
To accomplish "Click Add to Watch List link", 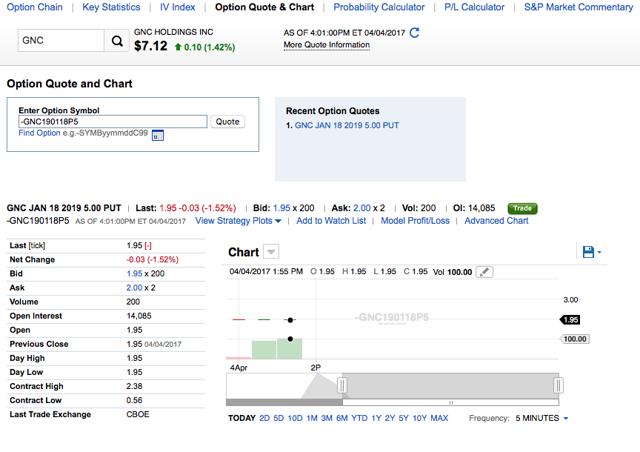I will (x=331, y=221).
